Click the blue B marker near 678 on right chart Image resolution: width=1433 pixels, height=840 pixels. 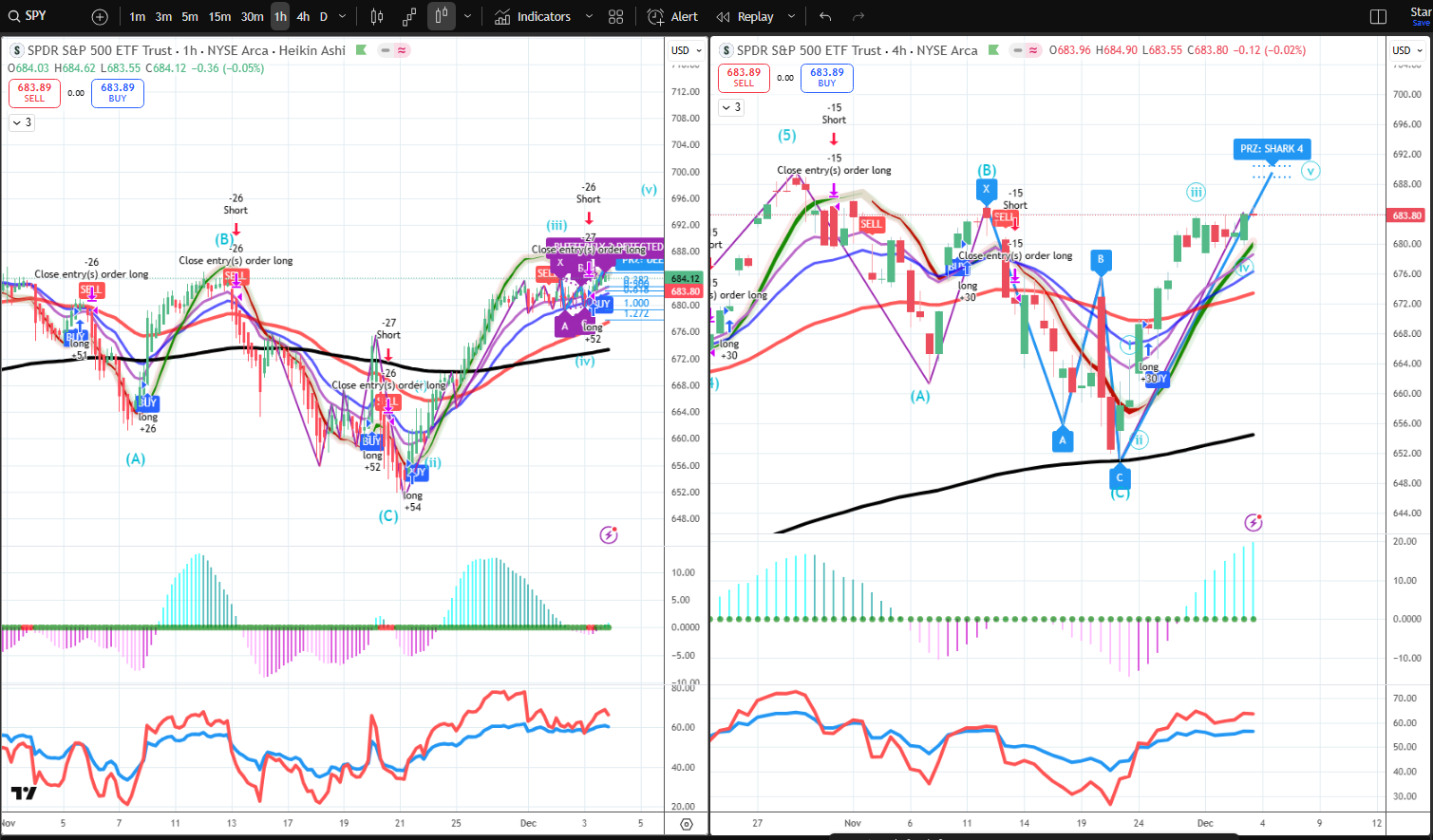pos(1101,259)
